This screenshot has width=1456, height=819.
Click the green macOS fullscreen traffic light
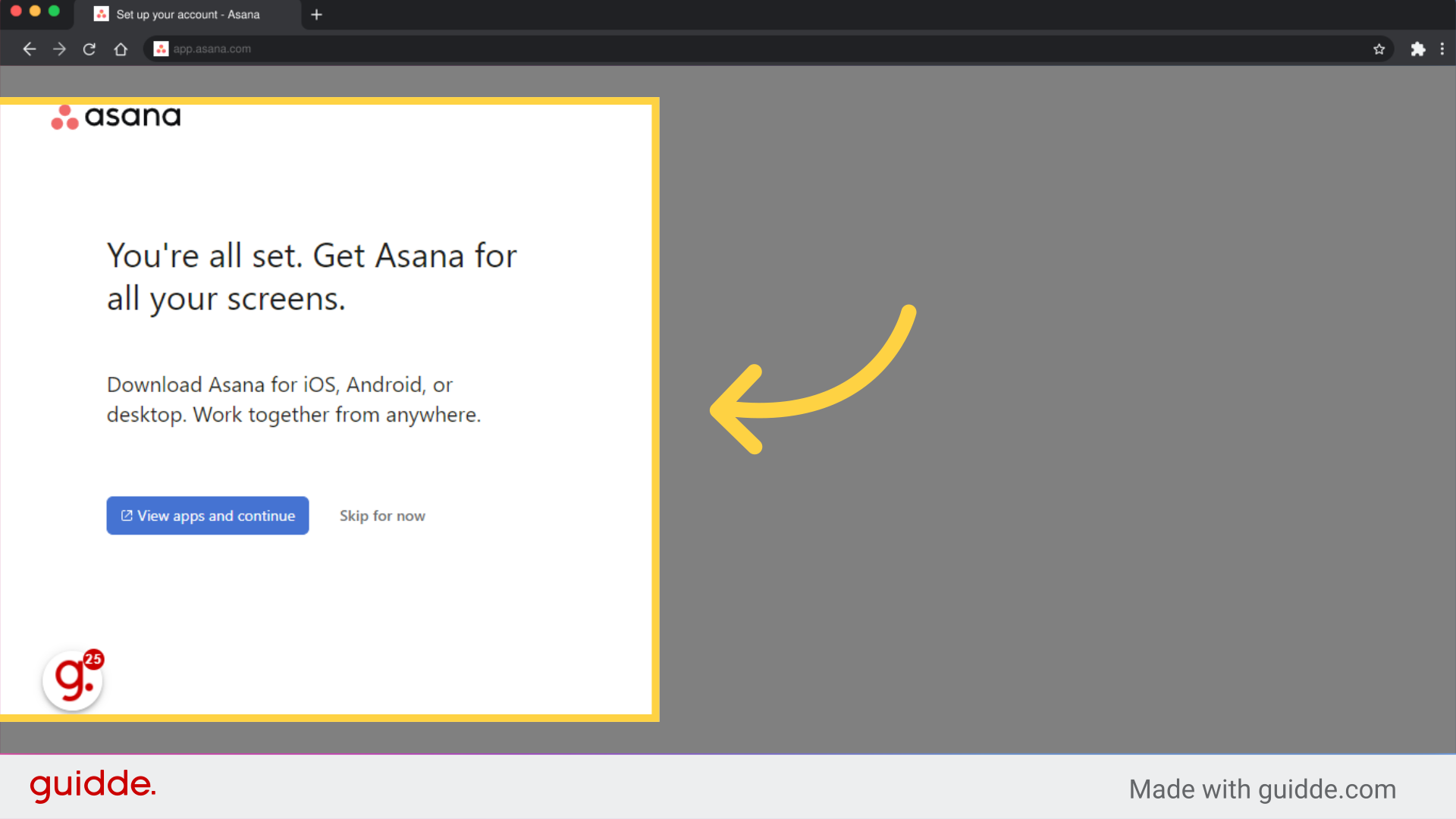click(x=54, y=11)
